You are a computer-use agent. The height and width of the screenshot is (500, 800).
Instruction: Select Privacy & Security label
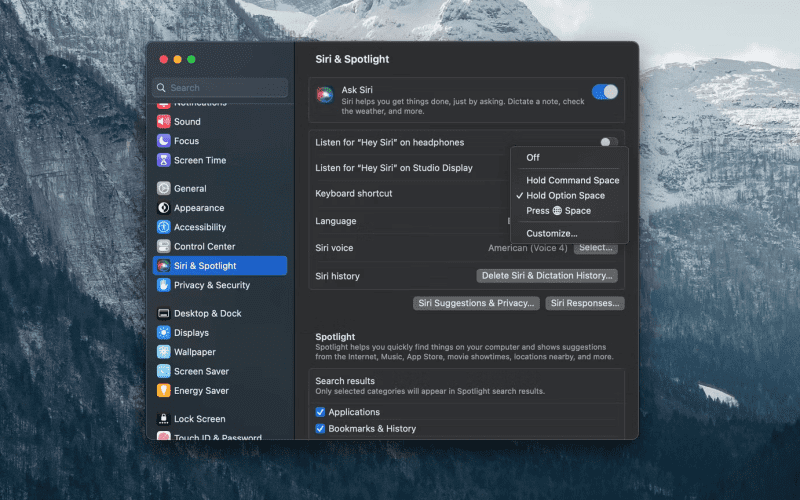point(212,285)
